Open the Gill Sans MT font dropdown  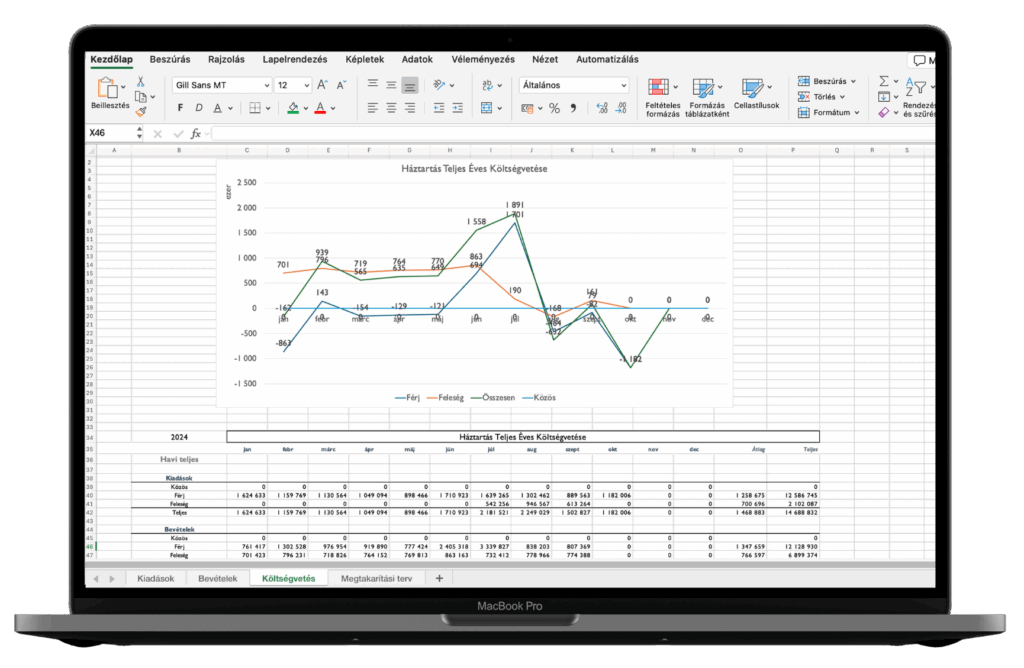pyautogui.click(x=221, y=86)
